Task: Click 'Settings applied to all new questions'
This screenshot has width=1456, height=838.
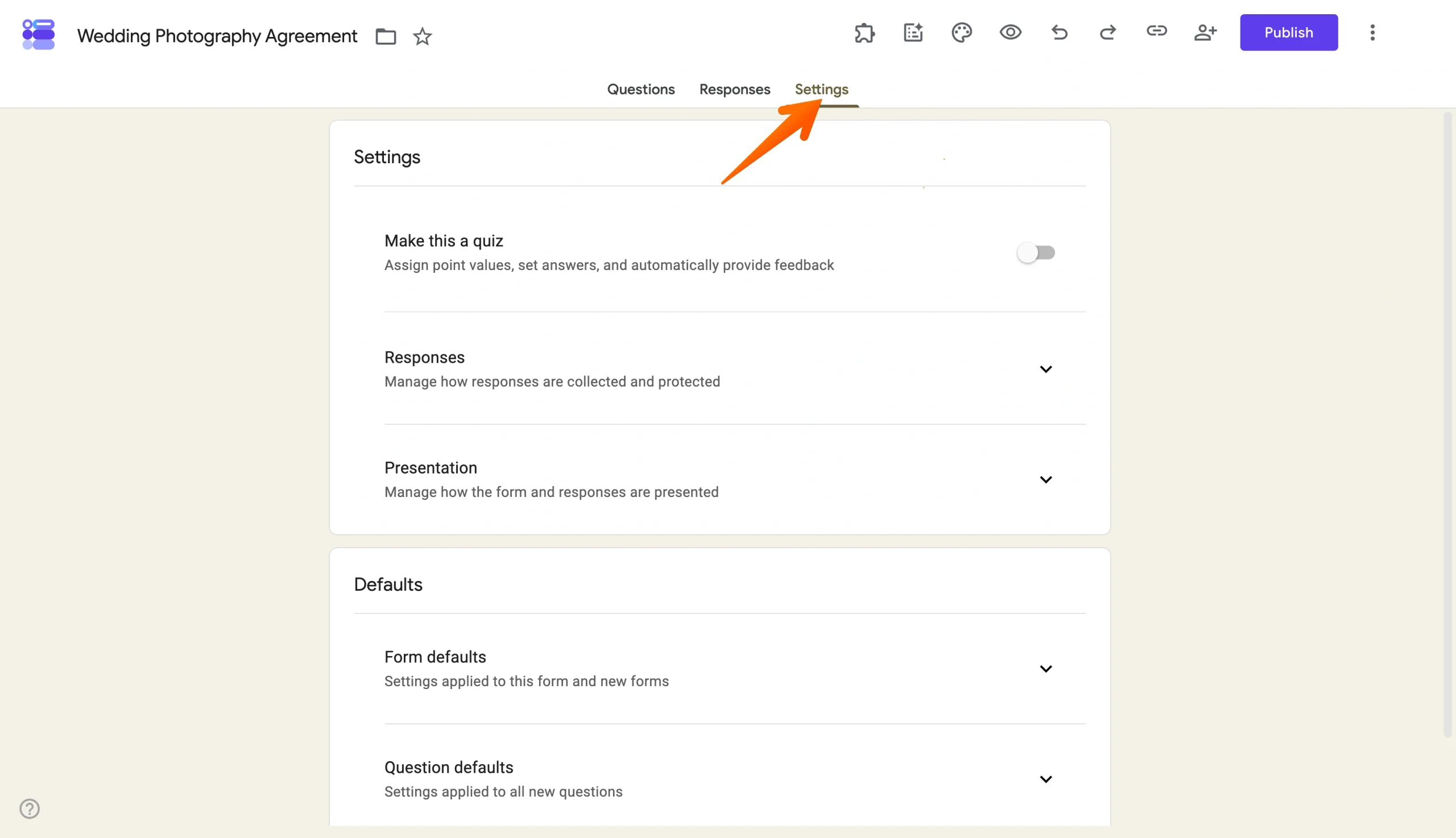Action: 503,791
